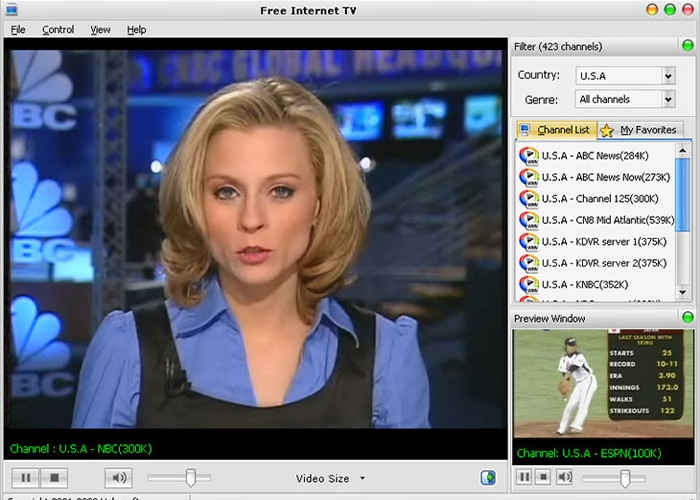Mute the preview window speaker icon
700x500 pixels.
click(564, 477)
